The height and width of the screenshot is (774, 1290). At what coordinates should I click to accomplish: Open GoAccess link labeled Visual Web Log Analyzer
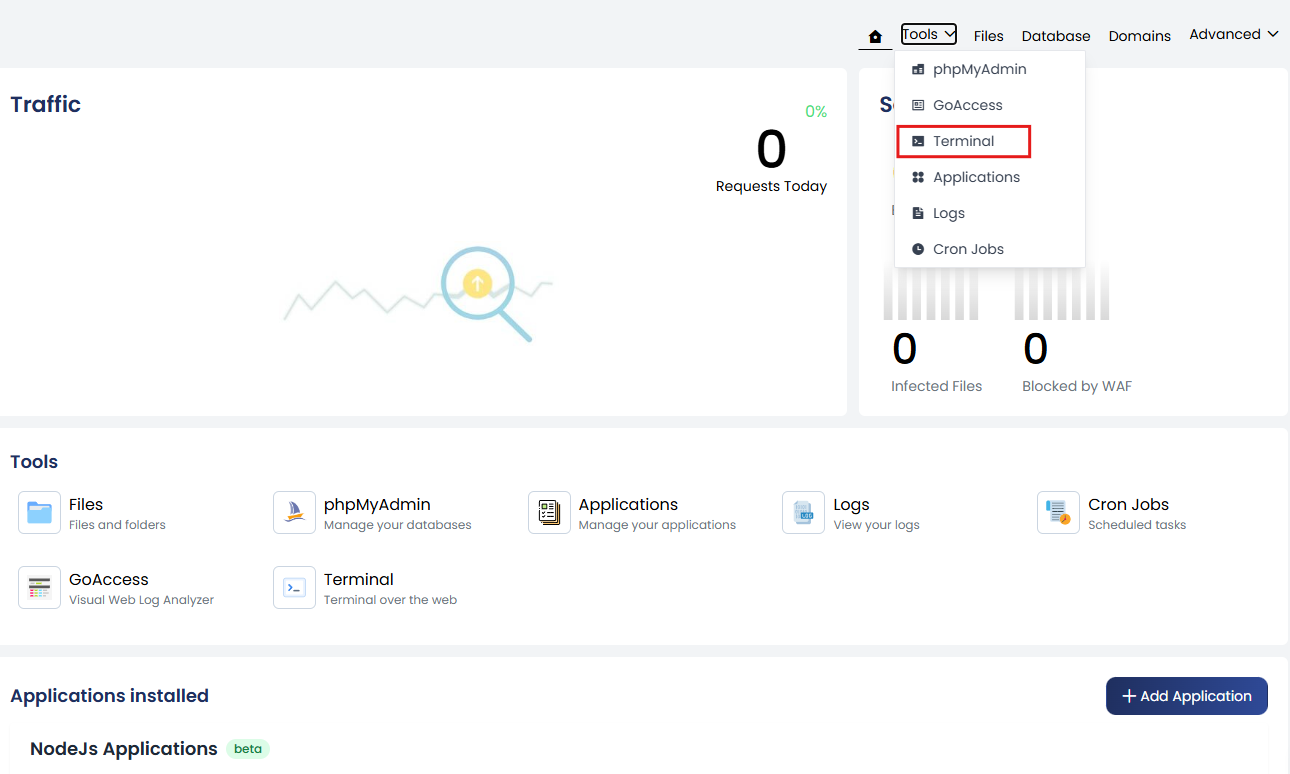142,588
